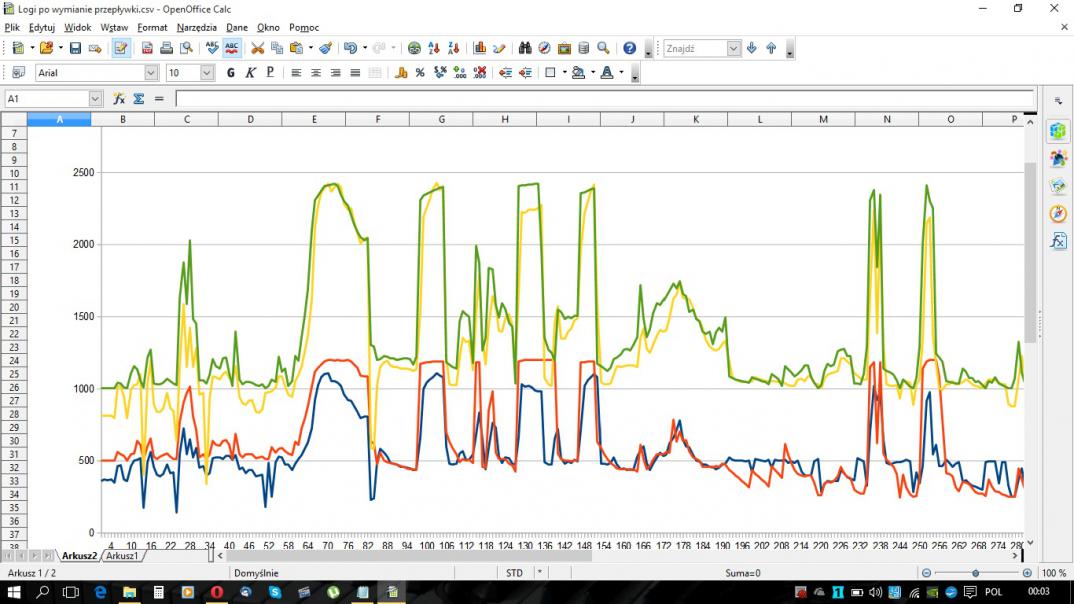Toggle bold formatting G button
The height and width of the screenshot is (604, 1074).
(x=231, y=73)
